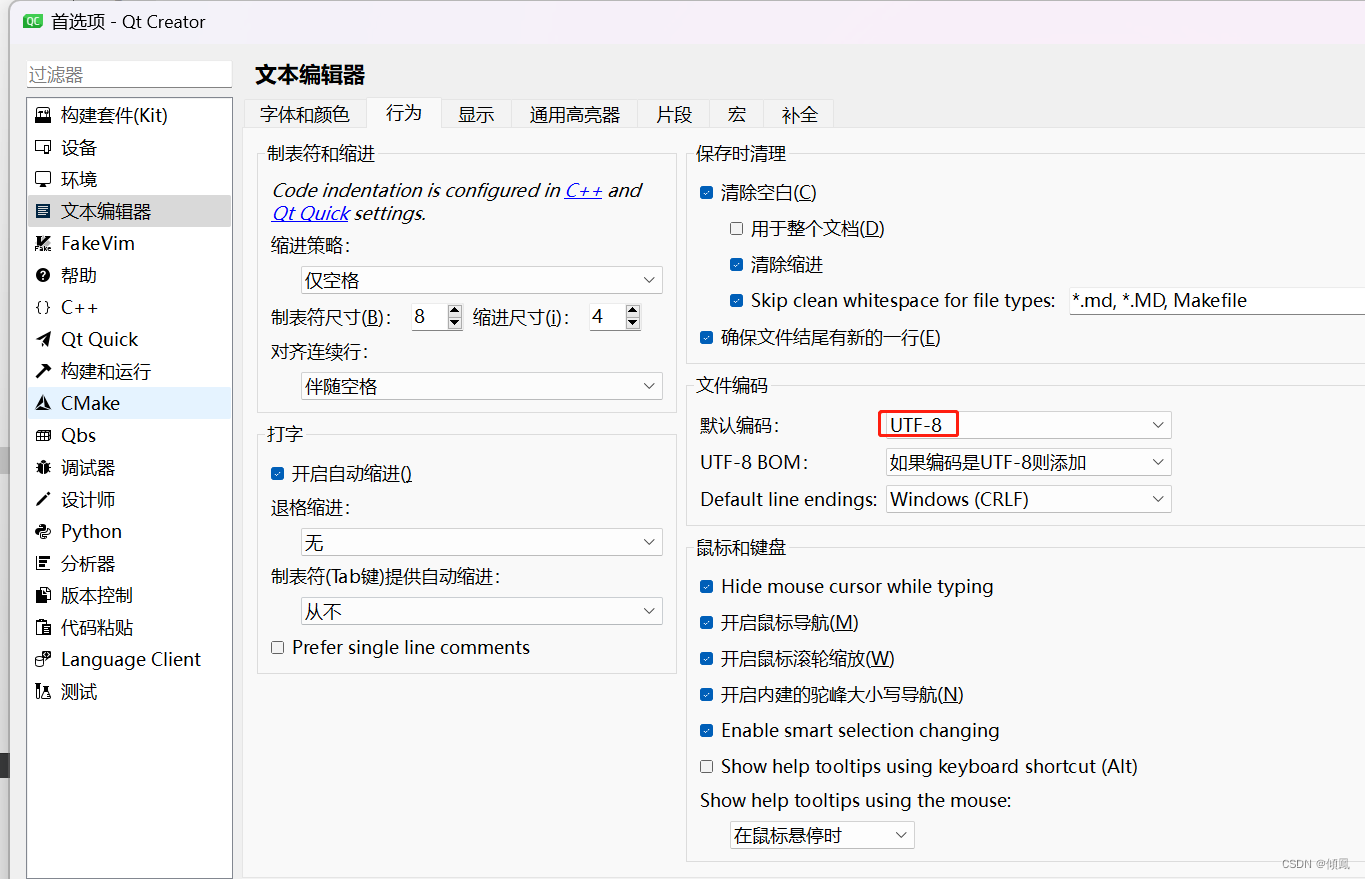This screenshot has height=879, width=1365.
Task: Select the 测试 flask icon
Action: coord(43,691)
